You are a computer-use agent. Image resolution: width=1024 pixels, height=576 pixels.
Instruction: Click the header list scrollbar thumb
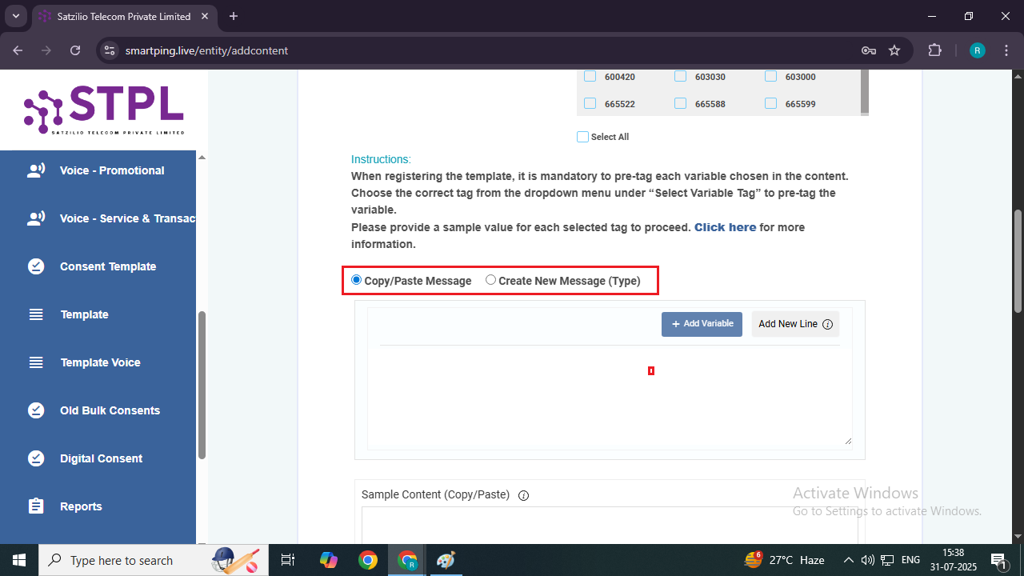pyautogui.click(x=865, y=91)
